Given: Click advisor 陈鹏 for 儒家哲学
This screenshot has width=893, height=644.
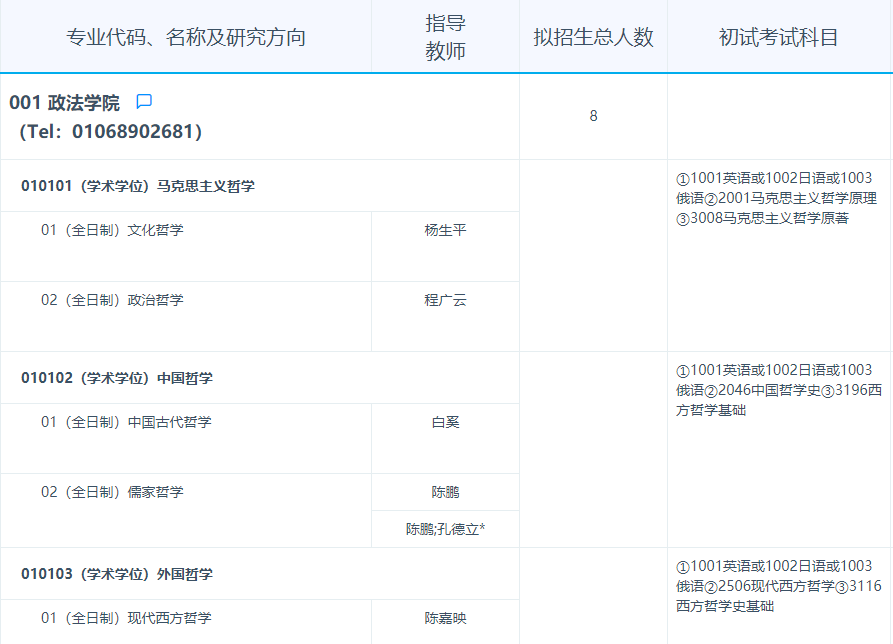Looking at the screenshot, I should click(444, 491).
